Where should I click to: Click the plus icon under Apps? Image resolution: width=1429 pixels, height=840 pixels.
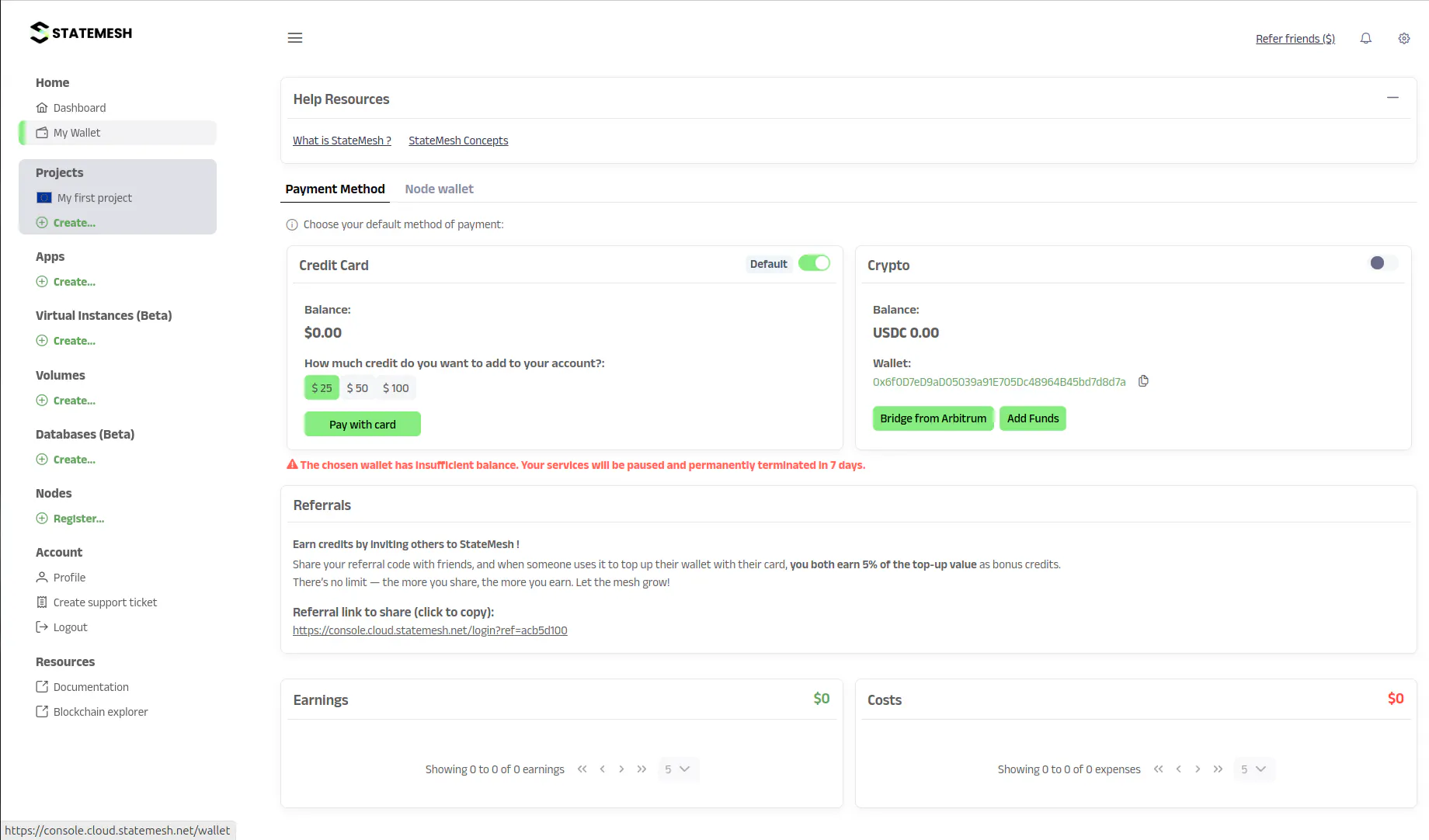[x=42, y=282]
